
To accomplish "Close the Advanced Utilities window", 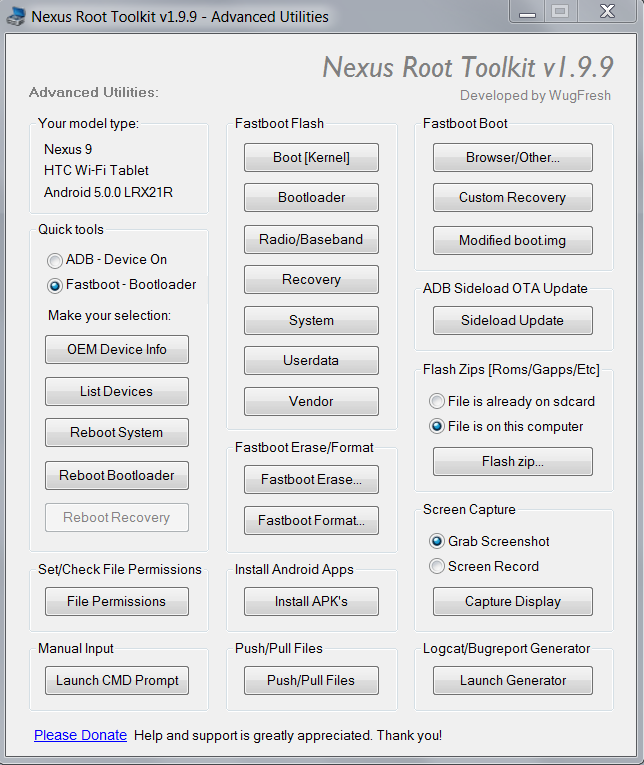I will click(608, 12).
